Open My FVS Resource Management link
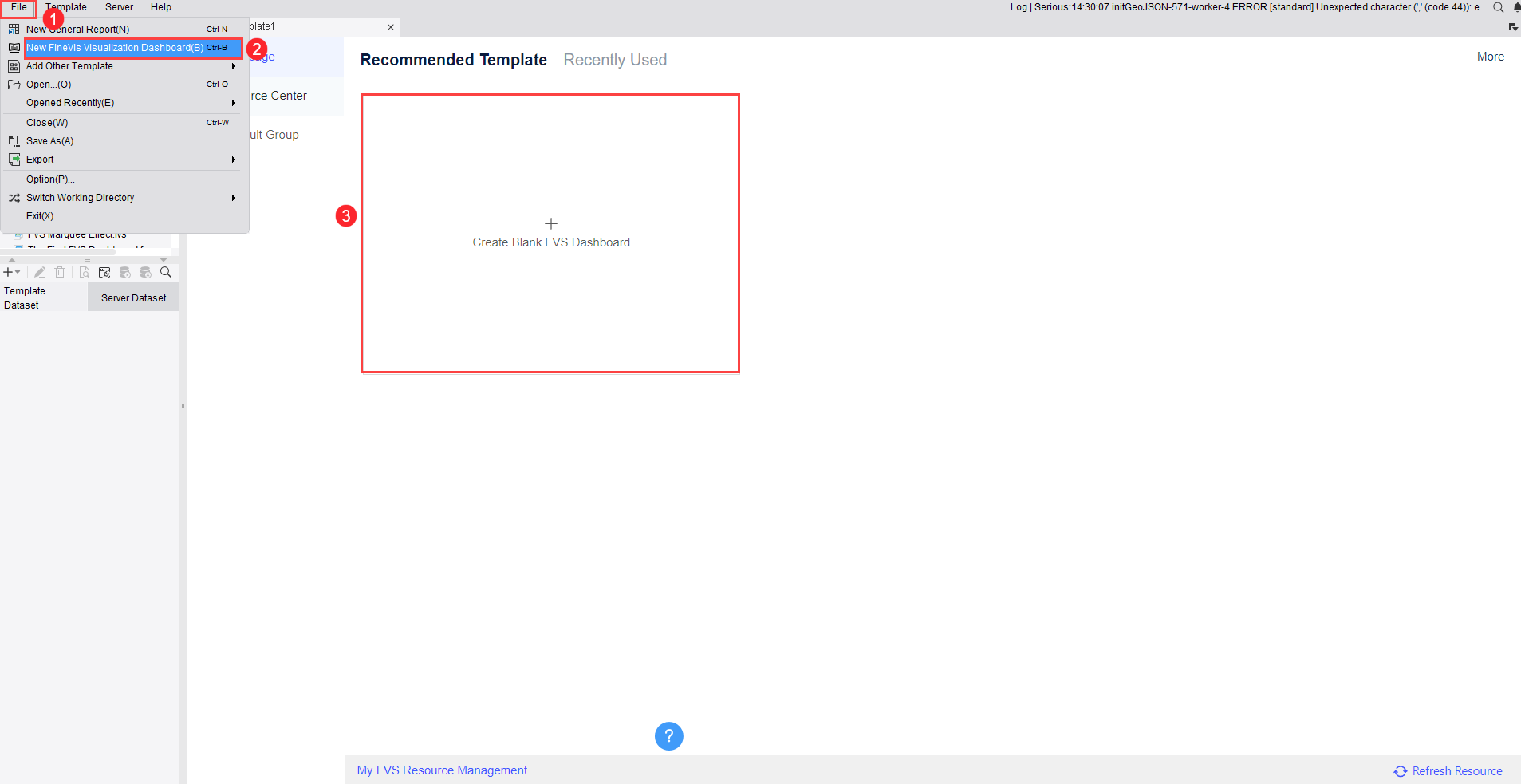 [x=442, y=770]
